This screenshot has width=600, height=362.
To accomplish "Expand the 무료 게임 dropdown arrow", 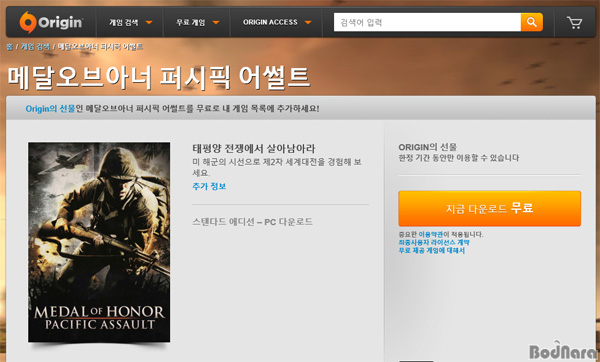I will coord(216,23).
